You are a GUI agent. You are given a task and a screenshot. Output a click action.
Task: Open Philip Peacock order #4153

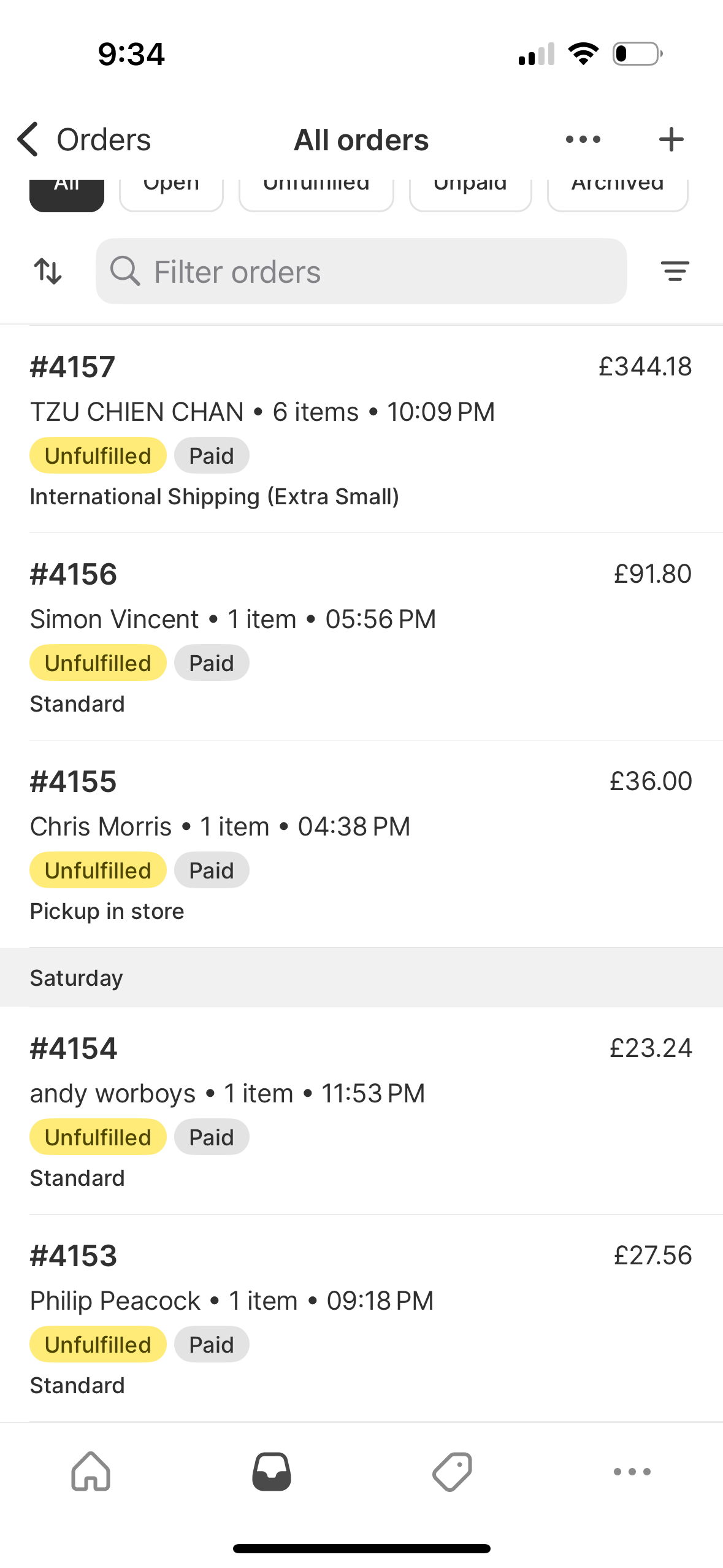(361, 1318)
